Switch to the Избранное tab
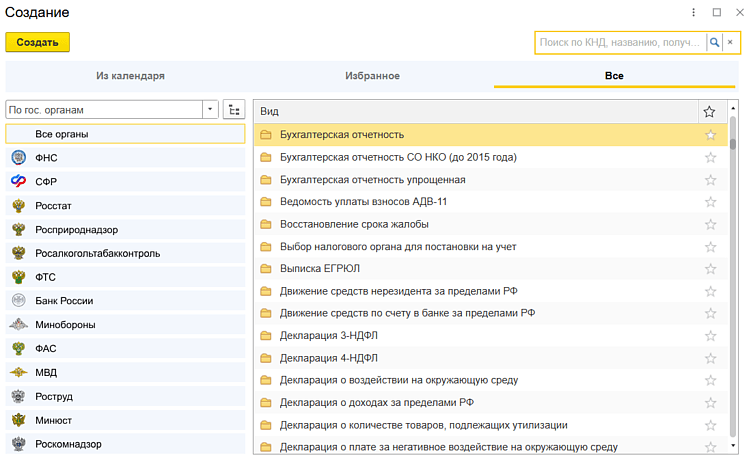This screenshot has width=751, height=462. click(372, 76)
